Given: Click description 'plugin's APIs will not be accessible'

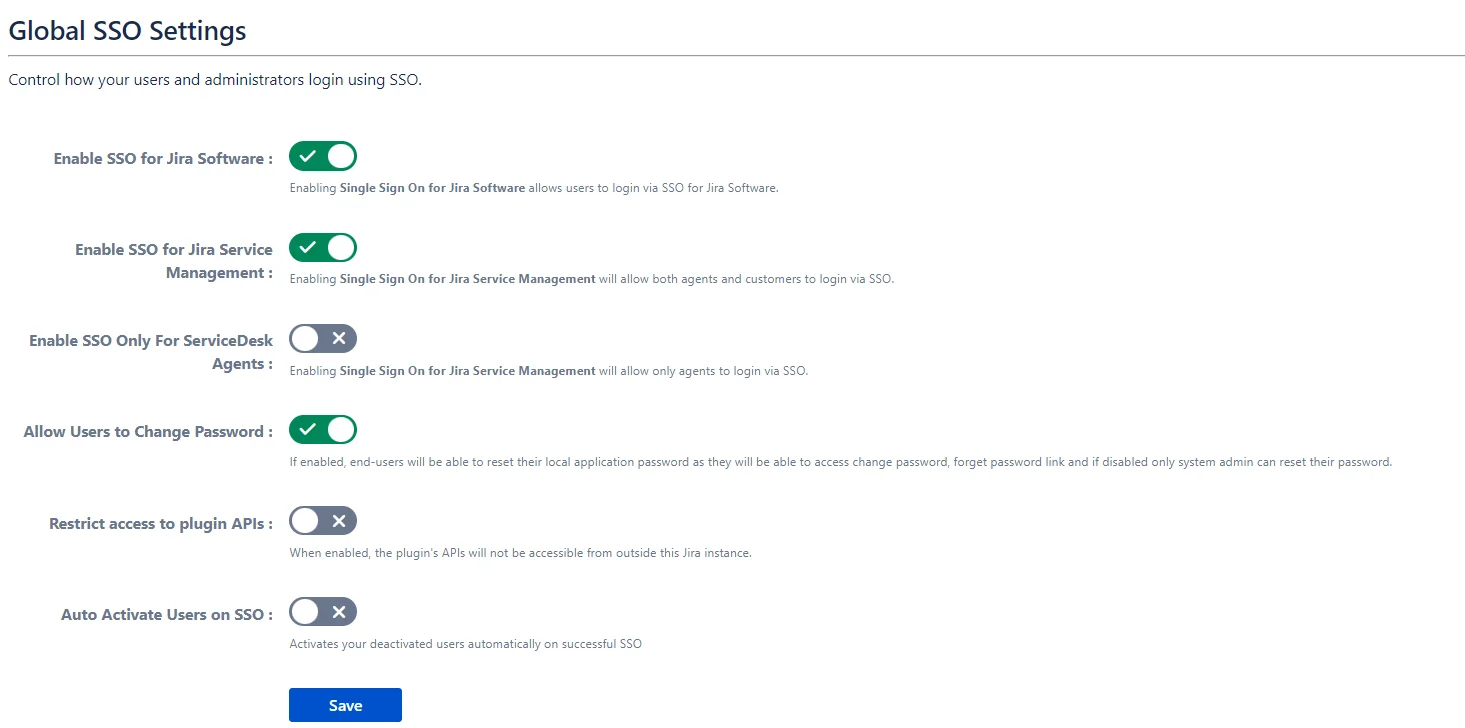Looking at the screenshot, I should click(x=520, y=553).
